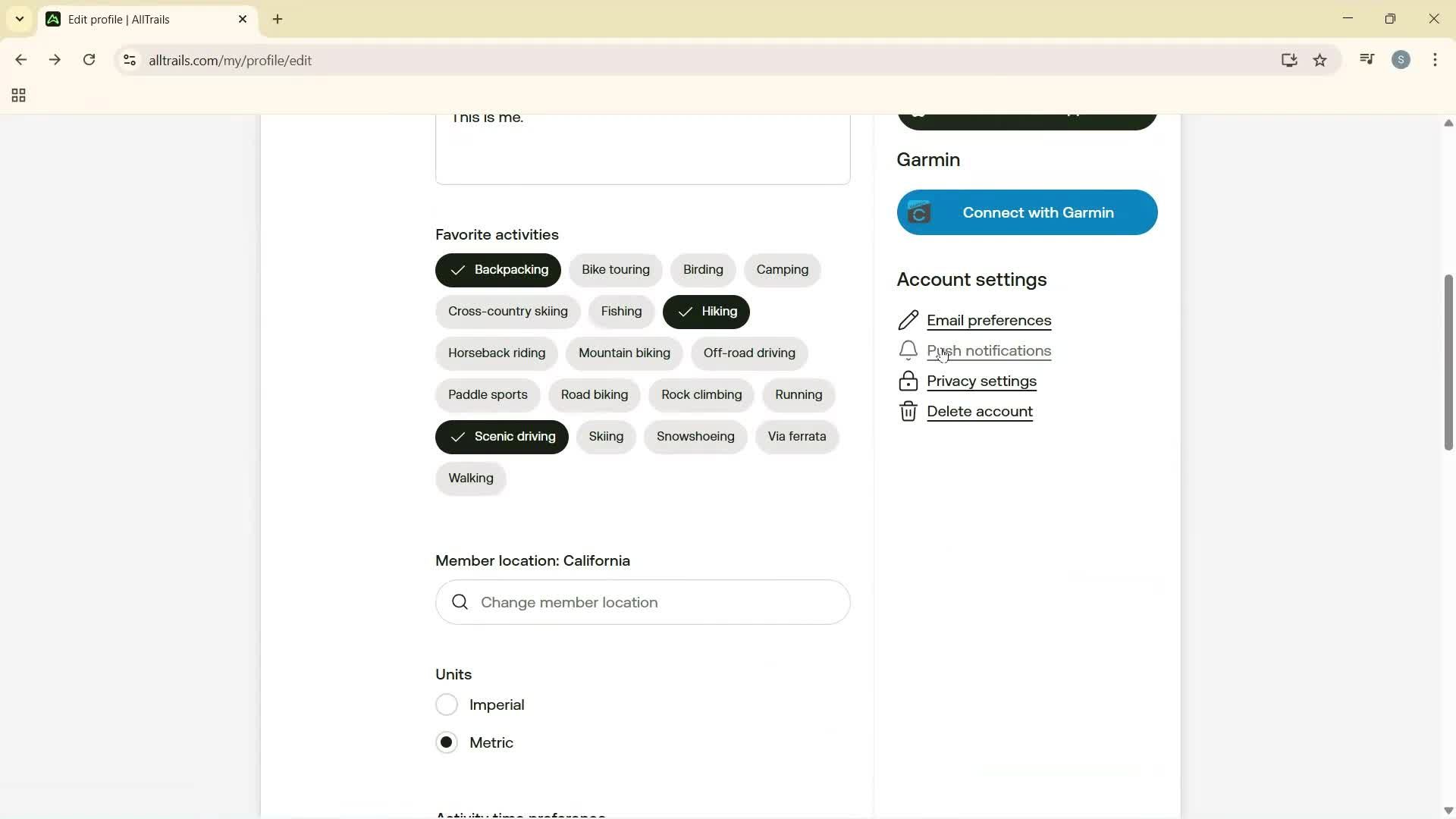This screenshot has height=819, width=1456.
Task: Open the media controls icon in the toolbar
Action: [x=1367, y=60]
